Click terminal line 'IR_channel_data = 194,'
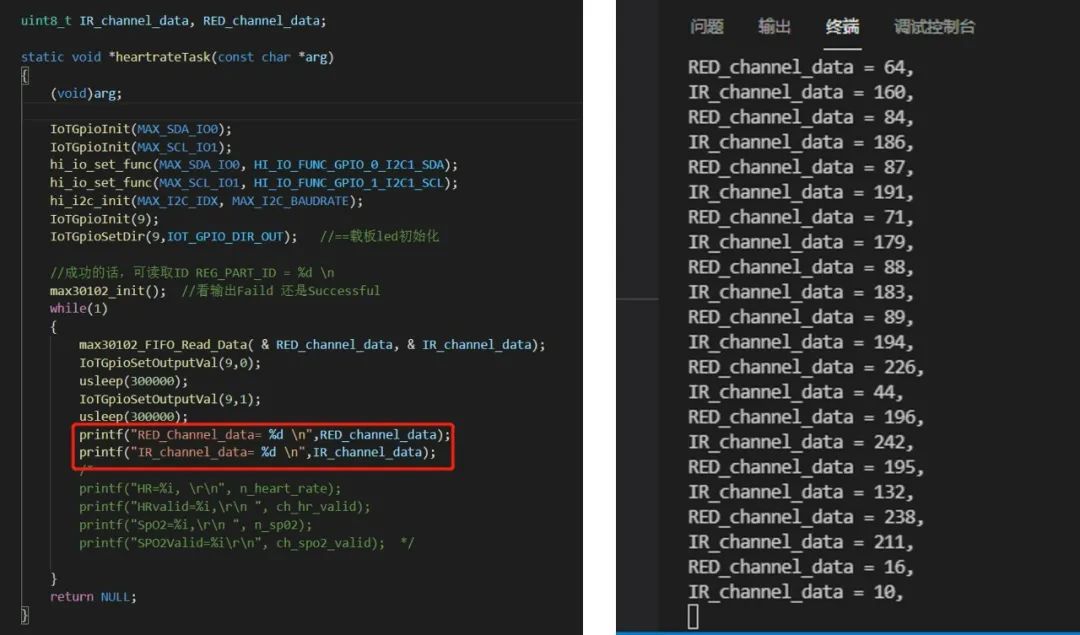This screenshot has width=1080, height=635. point(800,342)
